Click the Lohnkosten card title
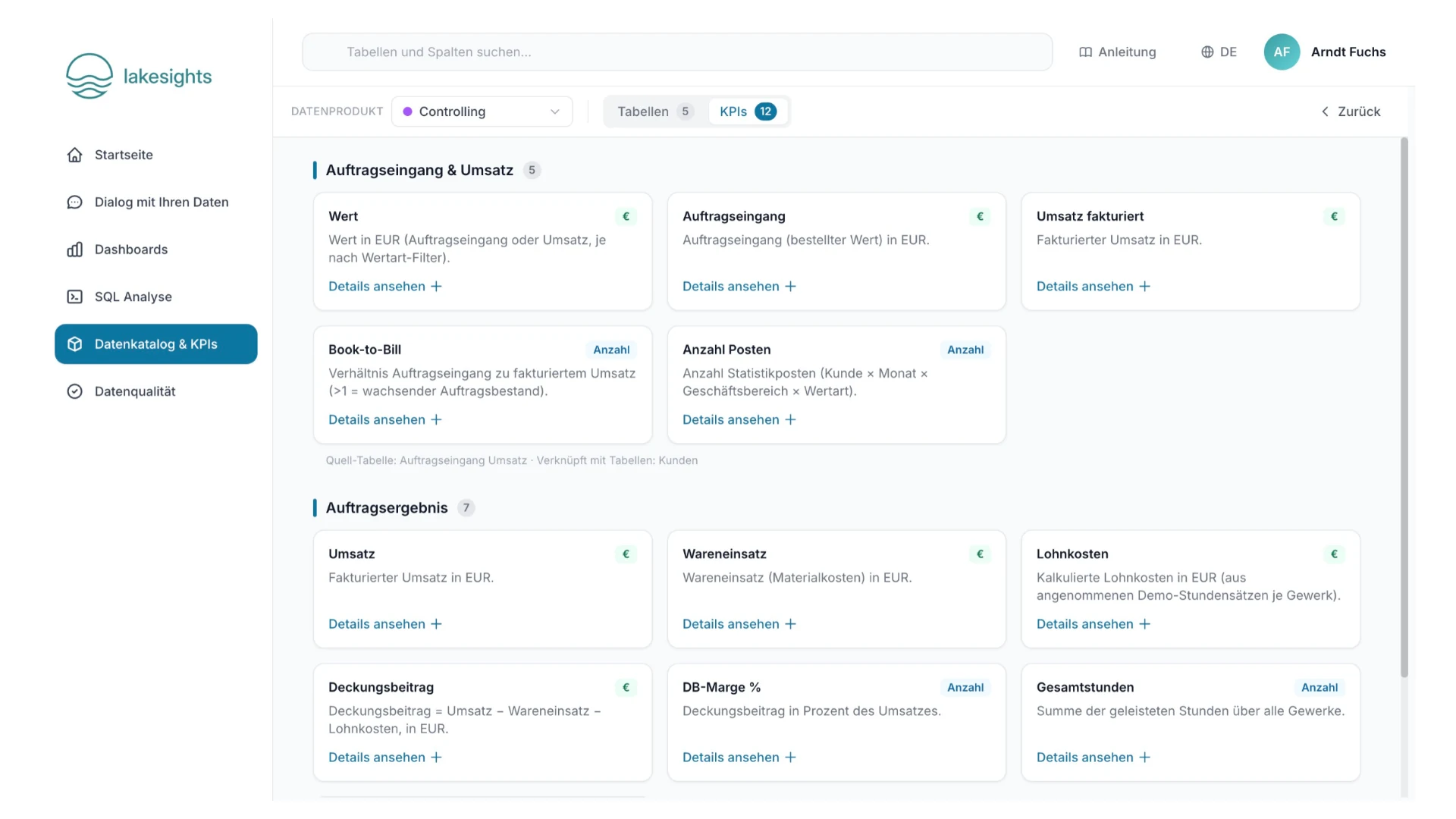The height and width of the screenshot is (819, 1456). pyautogui.click(x=1072, y=554)
